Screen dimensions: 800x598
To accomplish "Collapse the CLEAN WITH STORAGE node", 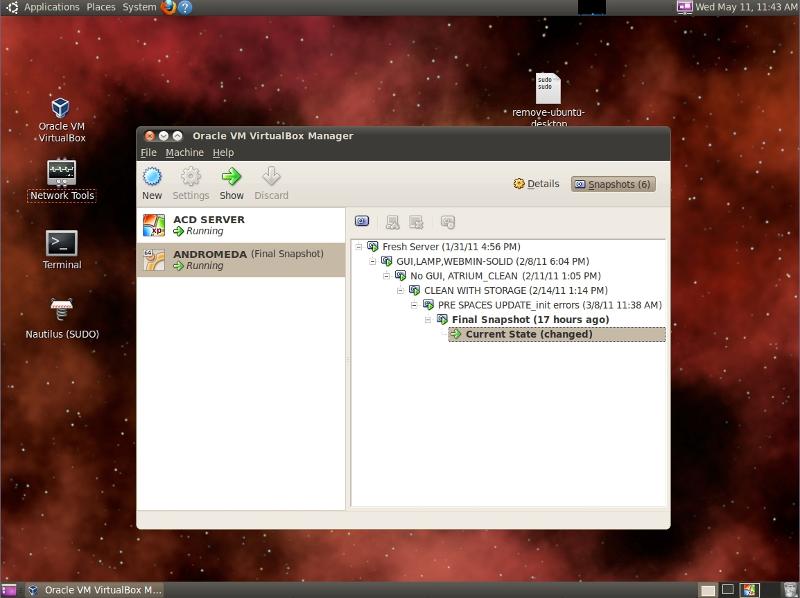I will pos(400,291).
